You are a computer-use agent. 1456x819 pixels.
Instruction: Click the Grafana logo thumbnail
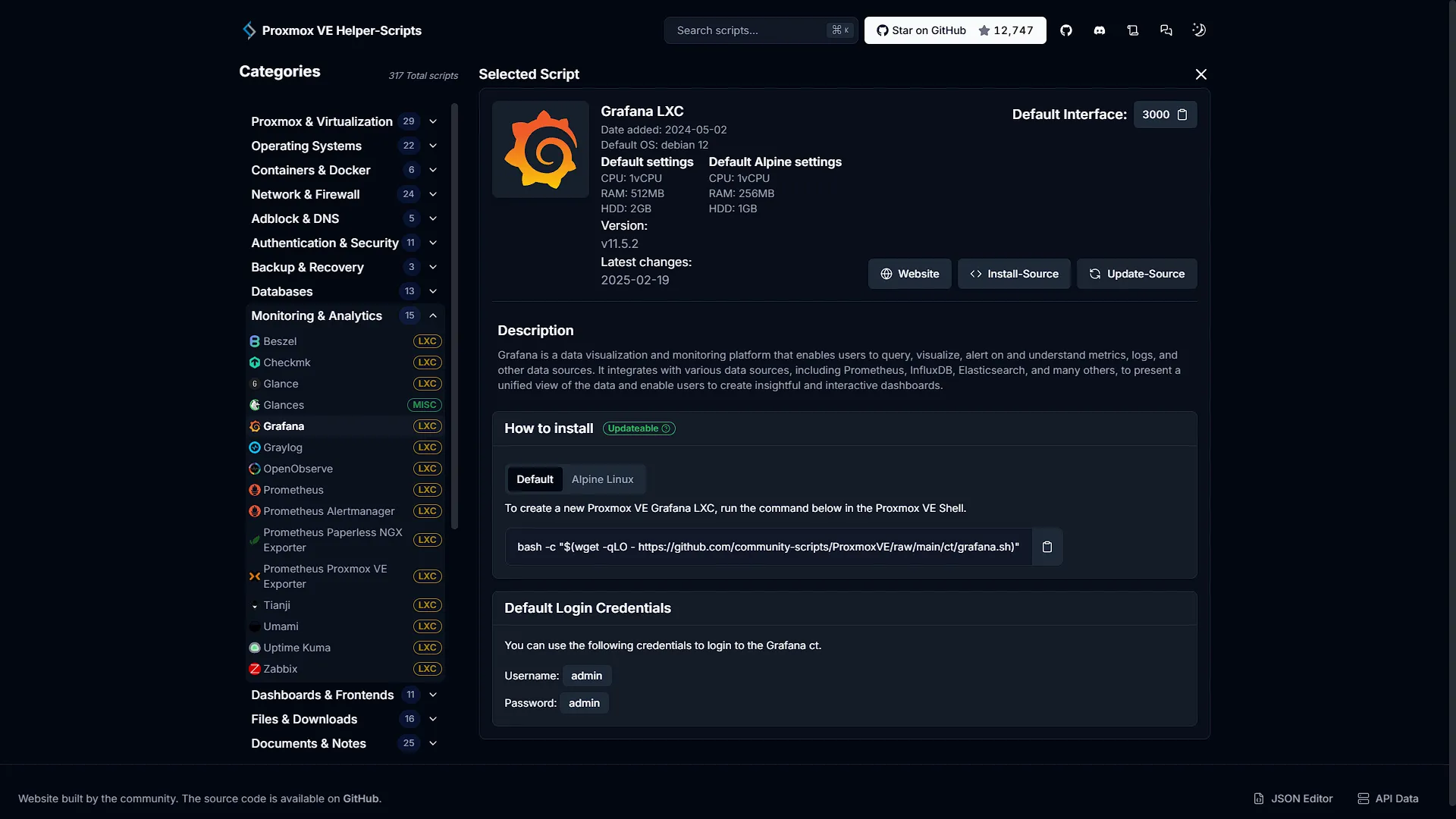click(x=541, y=149)
